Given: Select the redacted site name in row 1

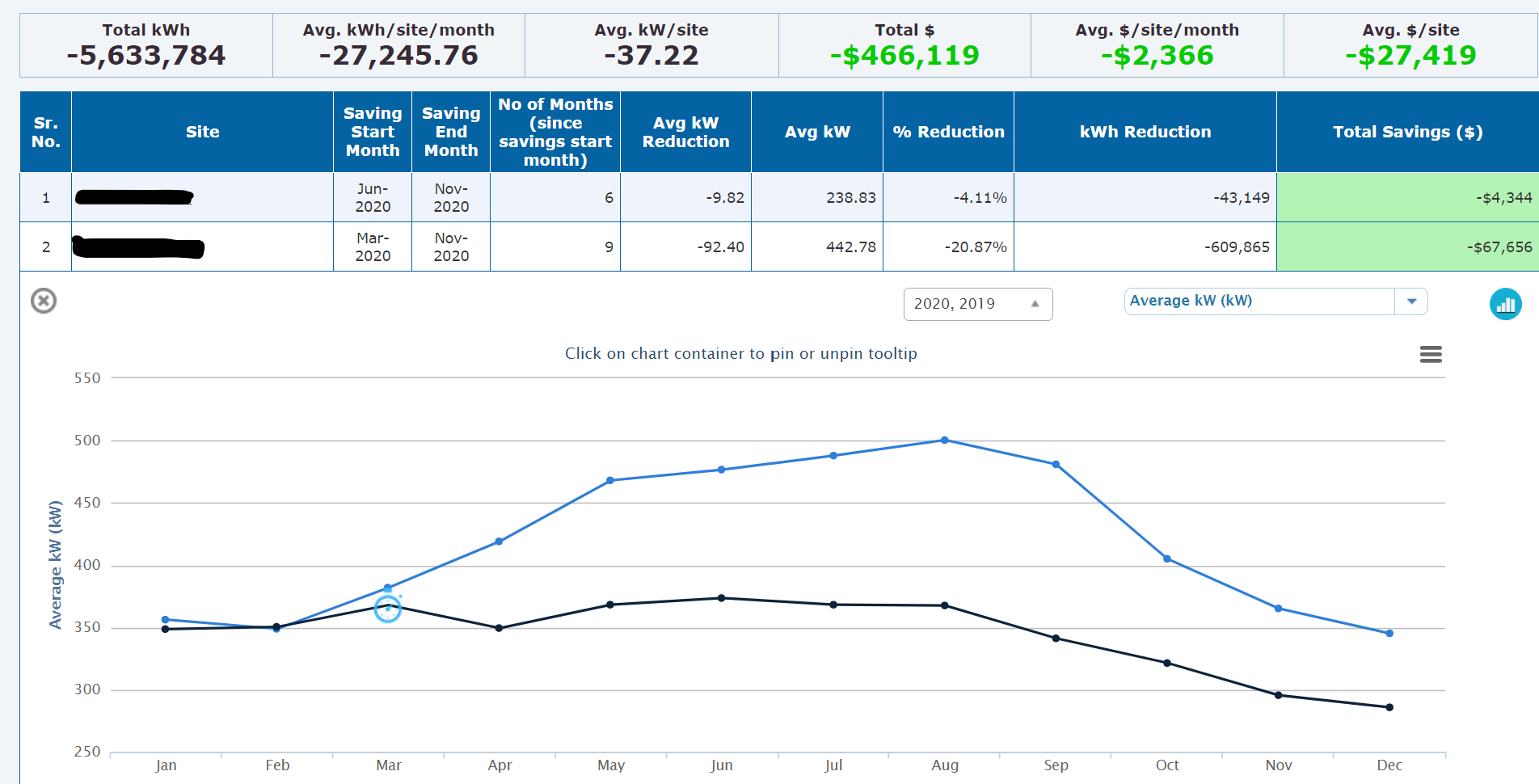Looking at the screenshot, I should click(x=134, y=197).
